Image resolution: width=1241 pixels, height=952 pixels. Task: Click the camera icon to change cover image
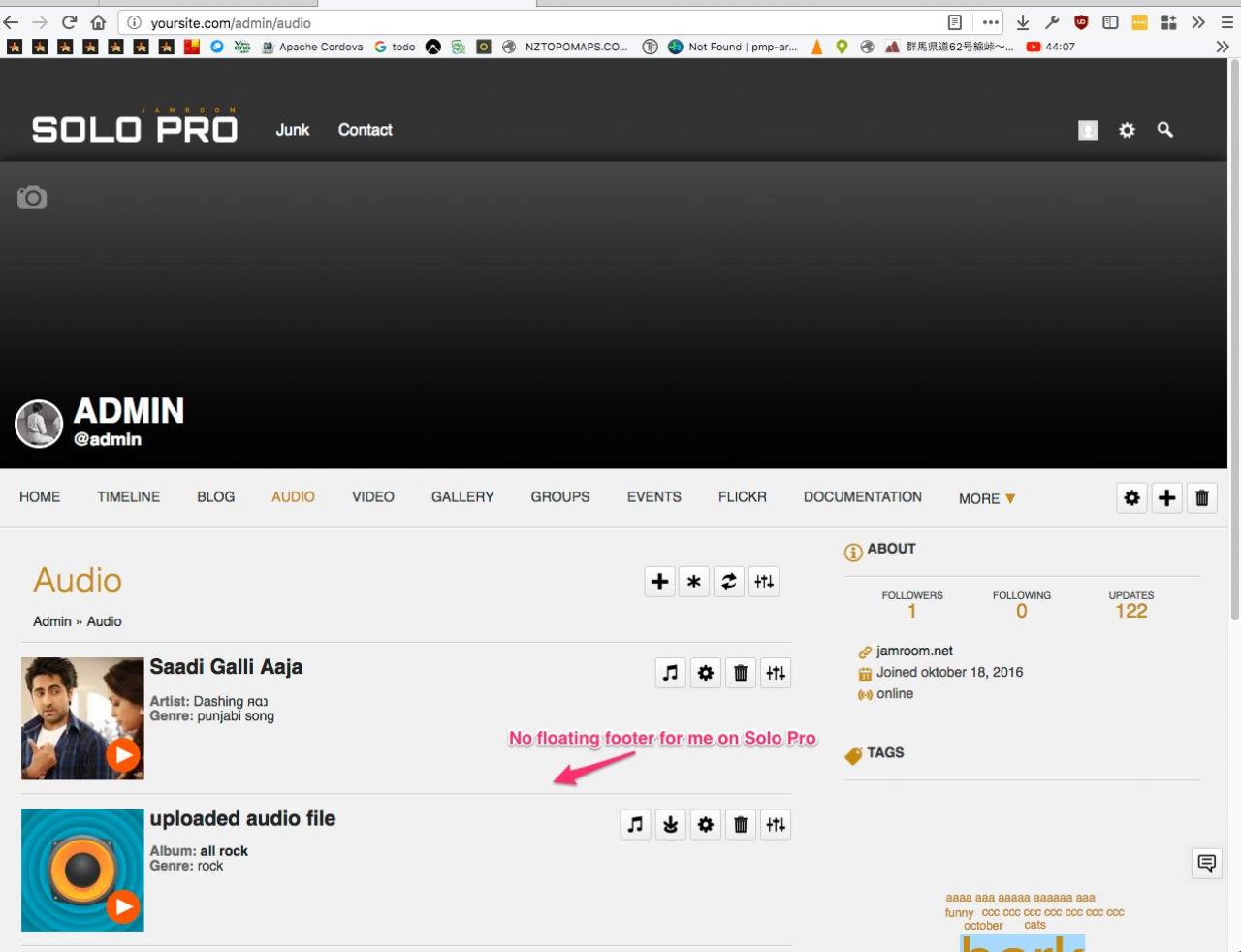pos(32,198)
